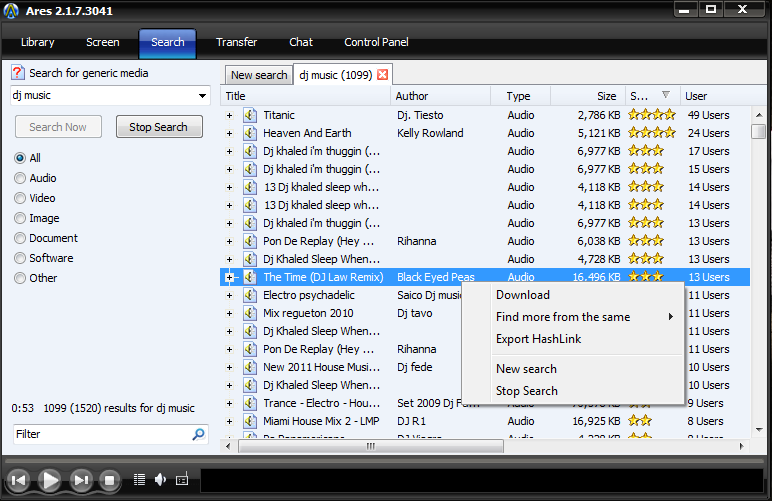The image size is (772, 501).
Task: Click the horizontal scrollbar right arrow
Action: (741, 446)
